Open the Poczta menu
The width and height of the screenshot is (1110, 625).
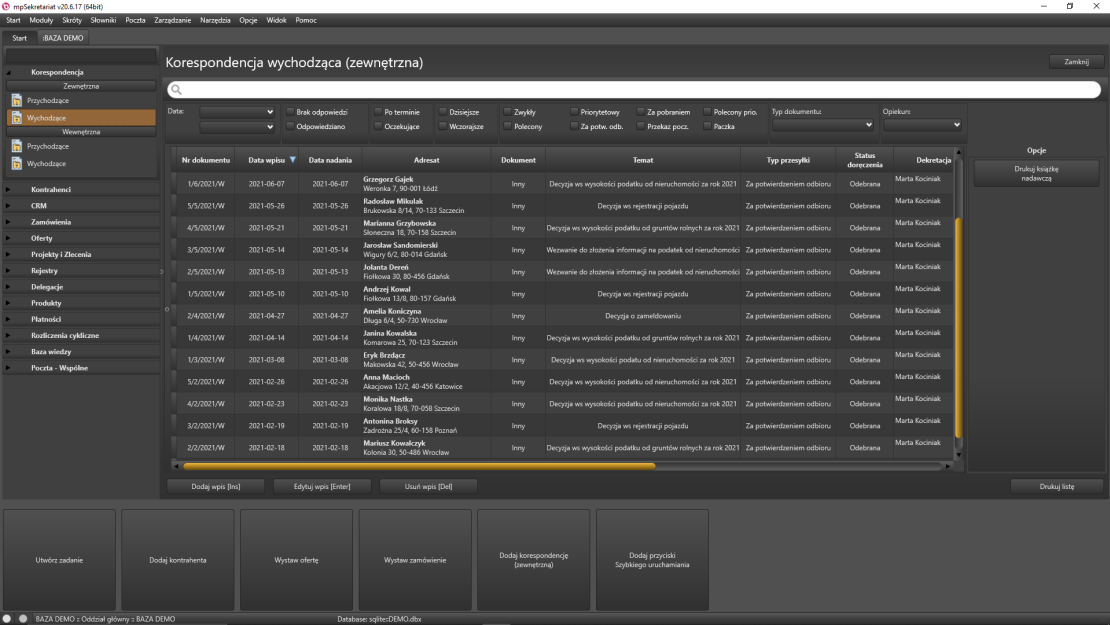135,21
